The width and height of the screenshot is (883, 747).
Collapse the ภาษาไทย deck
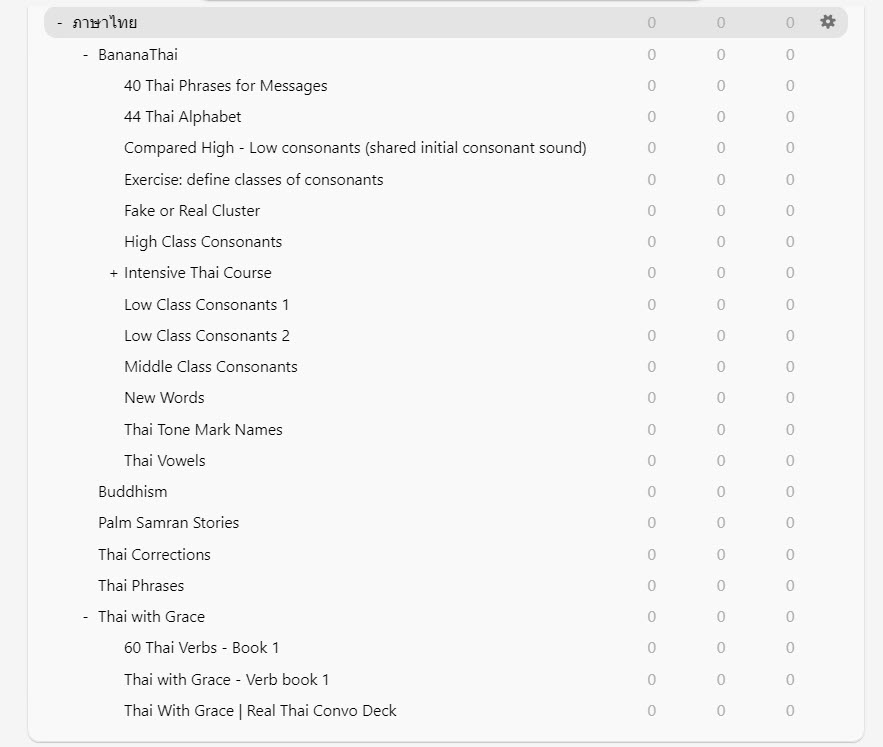click(x=60, y=23)
